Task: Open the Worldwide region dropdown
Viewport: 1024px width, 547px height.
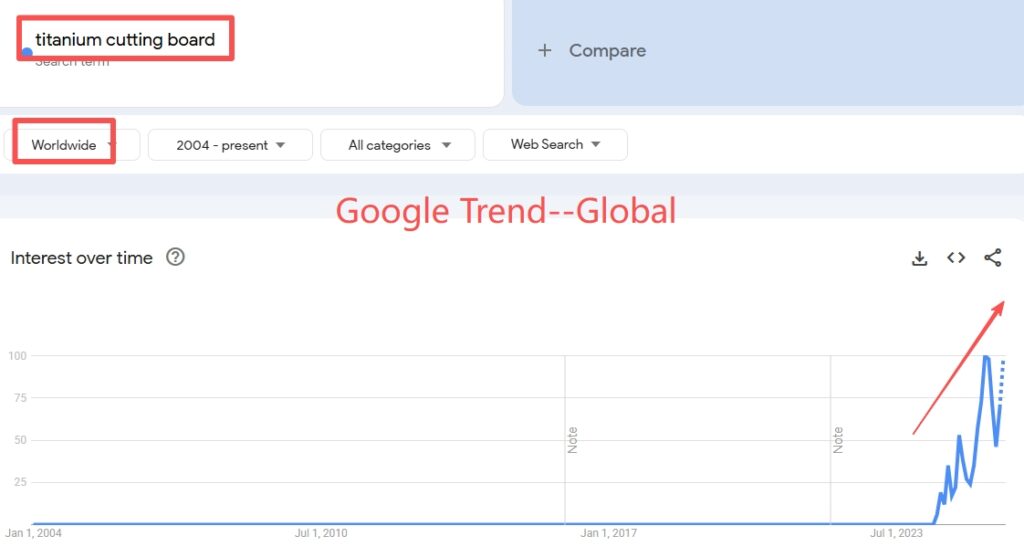Action: click(x=71, y=145)
